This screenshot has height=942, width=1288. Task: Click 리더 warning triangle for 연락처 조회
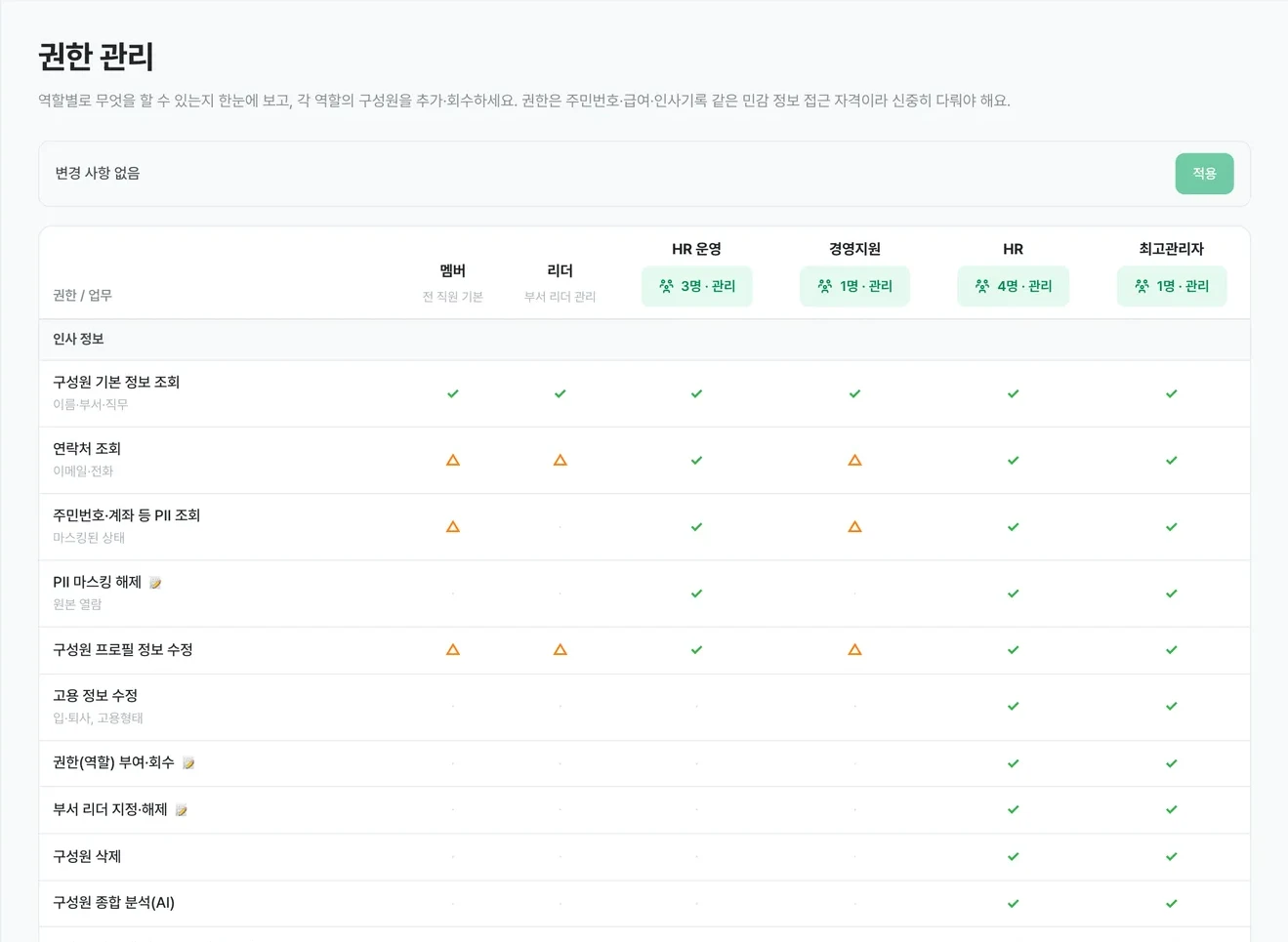(x=561, y=460)
